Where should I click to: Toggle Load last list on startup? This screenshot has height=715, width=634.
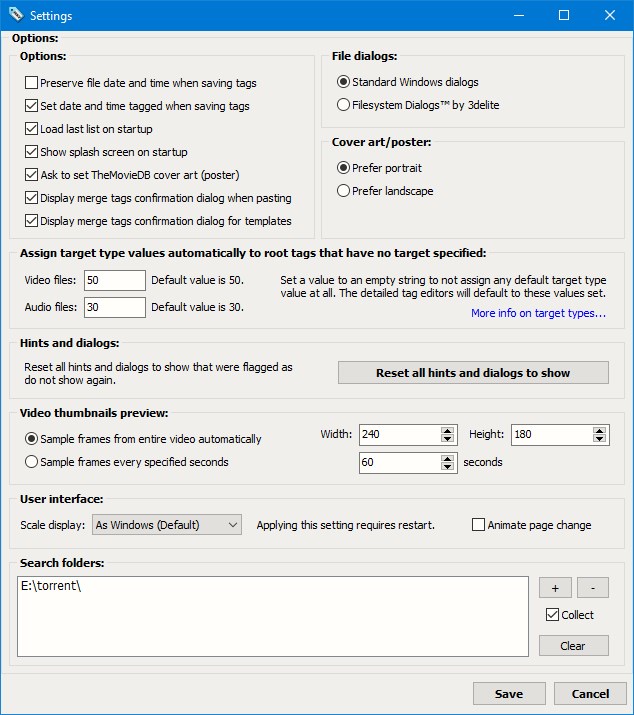tap(32, 129)
